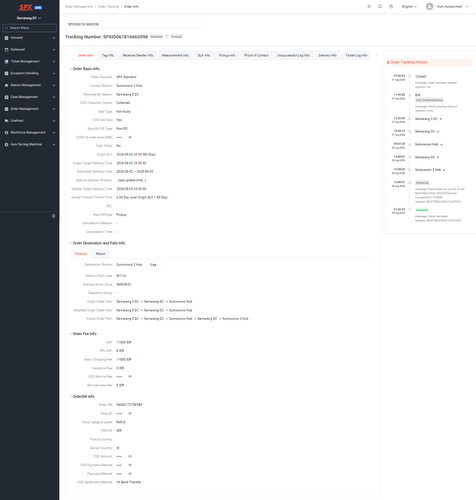Click the SPX logo in the sidebar
The height and width of the screenshot is (500, 476).
[x=26, y=7]
